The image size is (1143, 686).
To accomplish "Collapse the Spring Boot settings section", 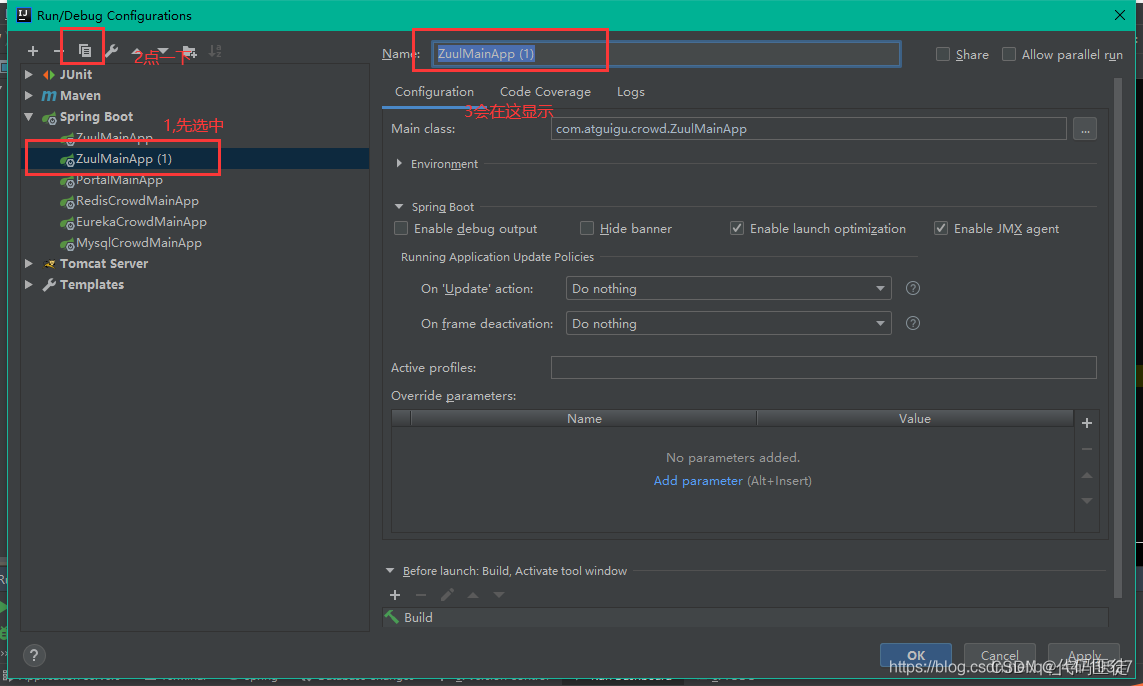I will point(399,206).
